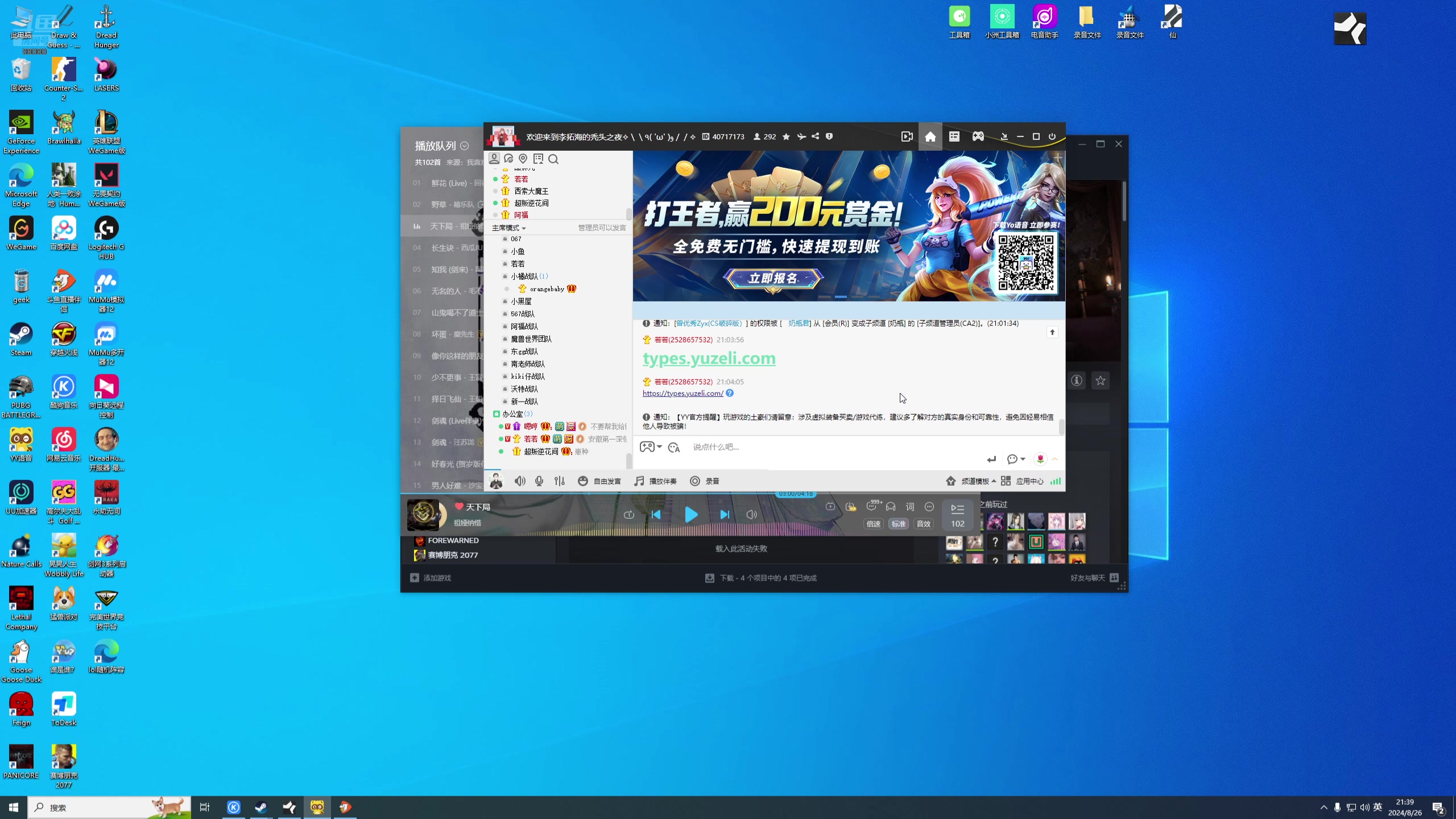The height and width of the screenshot is (819, 1456).
Task: Open 音效 sound effects panel
Action: 924,524
